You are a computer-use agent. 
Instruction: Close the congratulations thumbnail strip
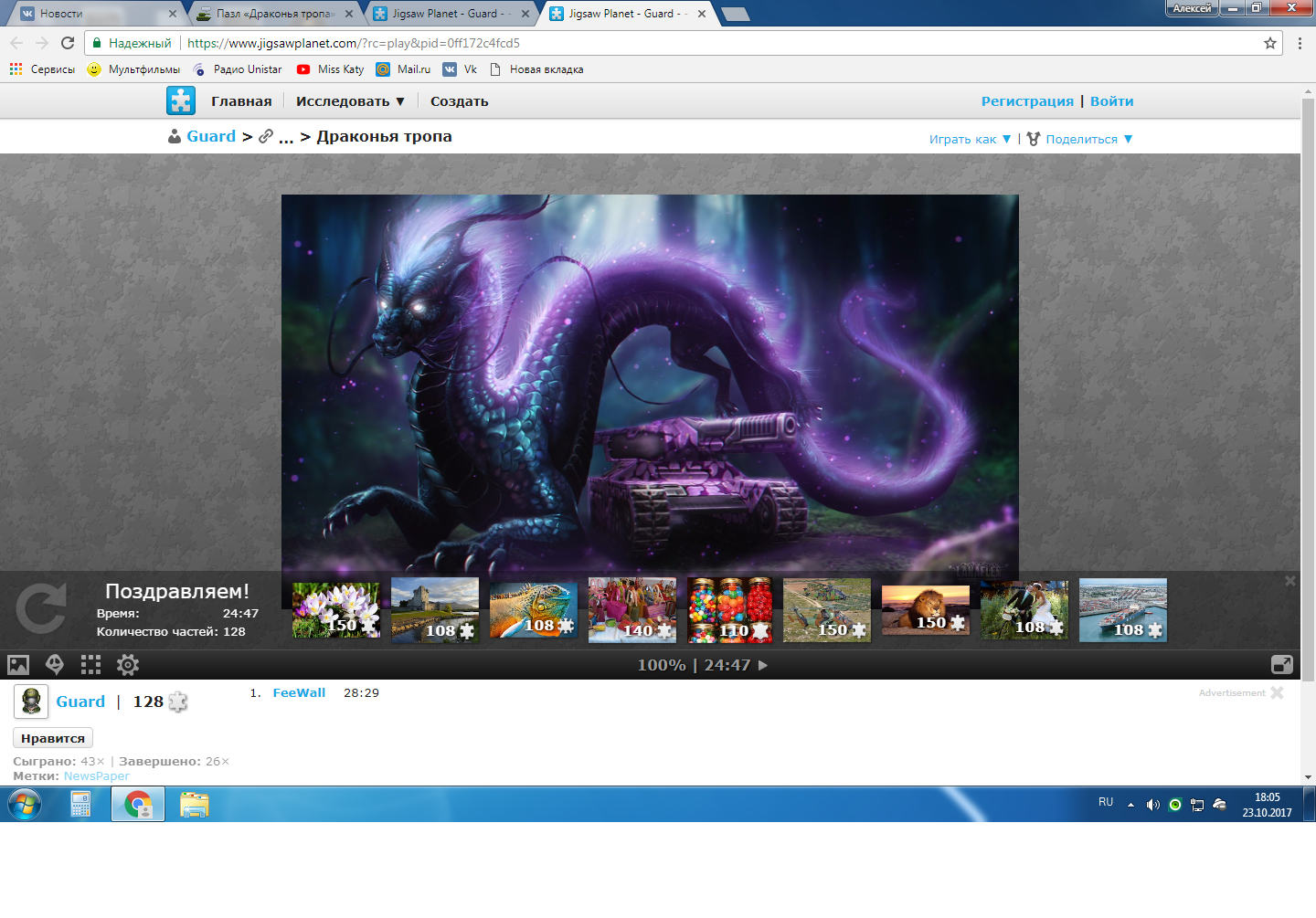click(x=1290, y=581)
